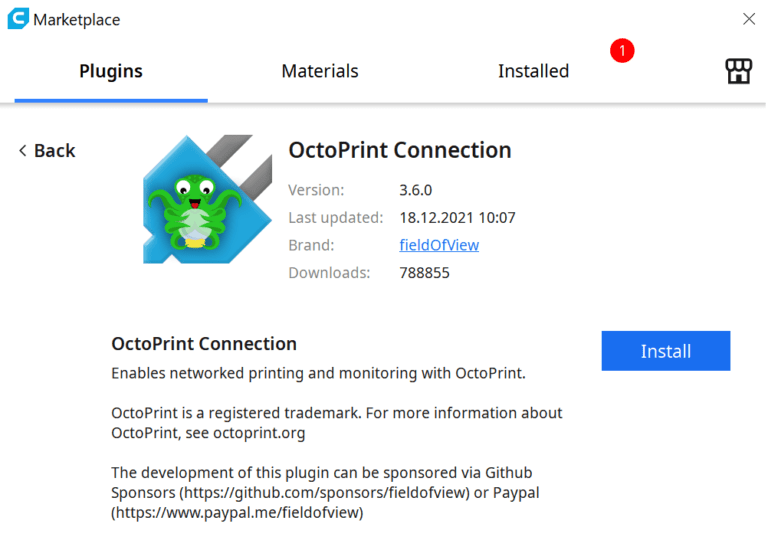Click the 'Last updated:' label
The image size is (768, 550).
pyautogui.click(x=336, y=217)
